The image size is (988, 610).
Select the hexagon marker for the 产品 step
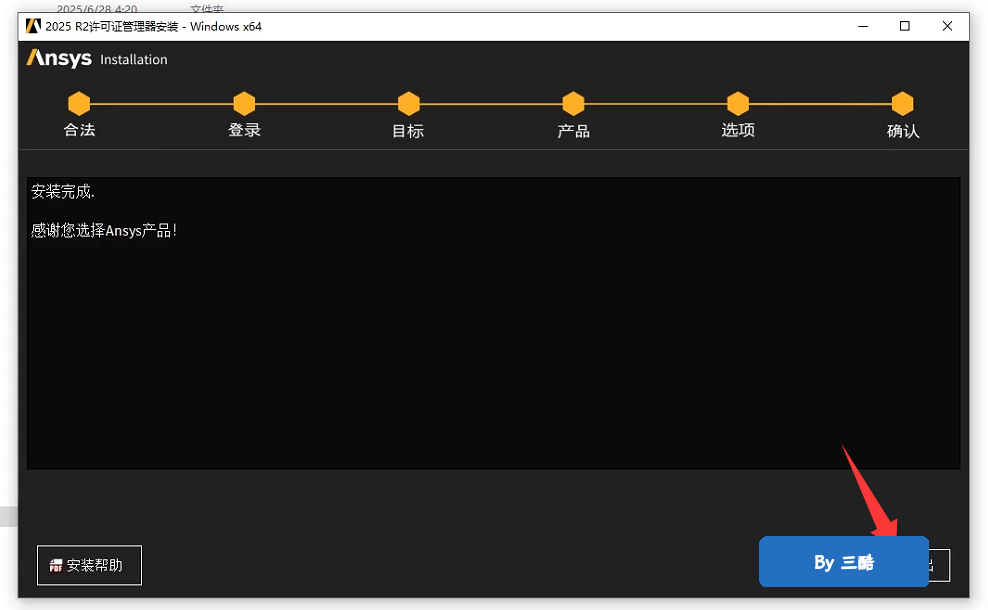tap(573, 103)
